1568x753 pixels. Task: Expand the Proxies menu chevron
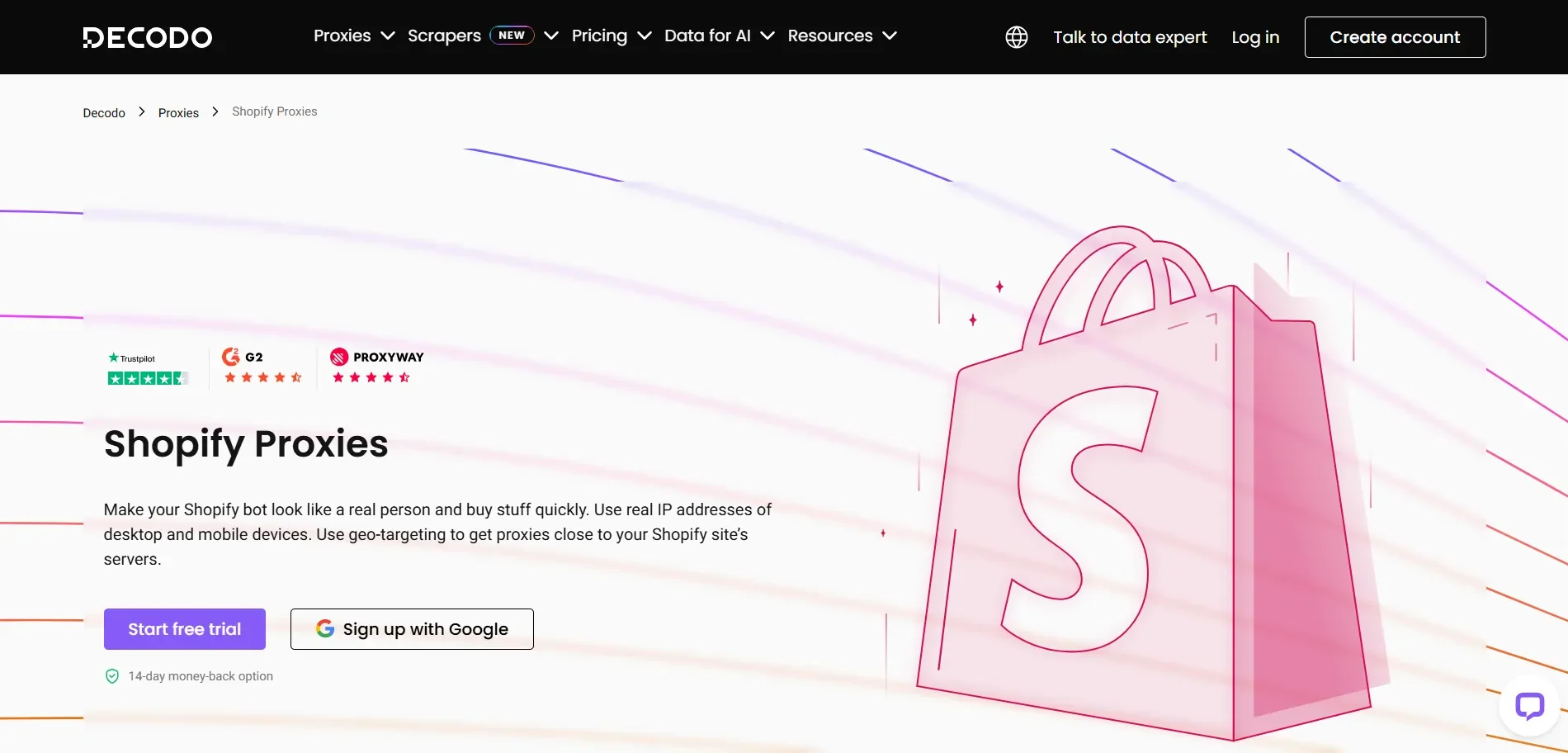click(x=387, y=36)
